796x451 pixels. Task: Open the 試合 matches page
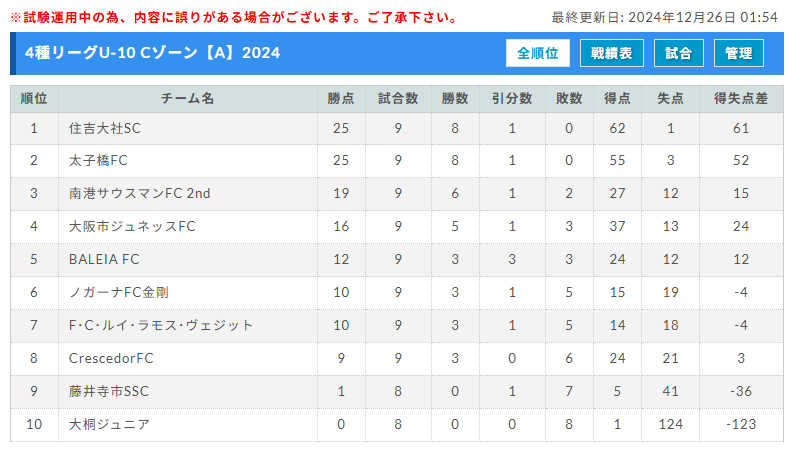[x=679, y=53]
